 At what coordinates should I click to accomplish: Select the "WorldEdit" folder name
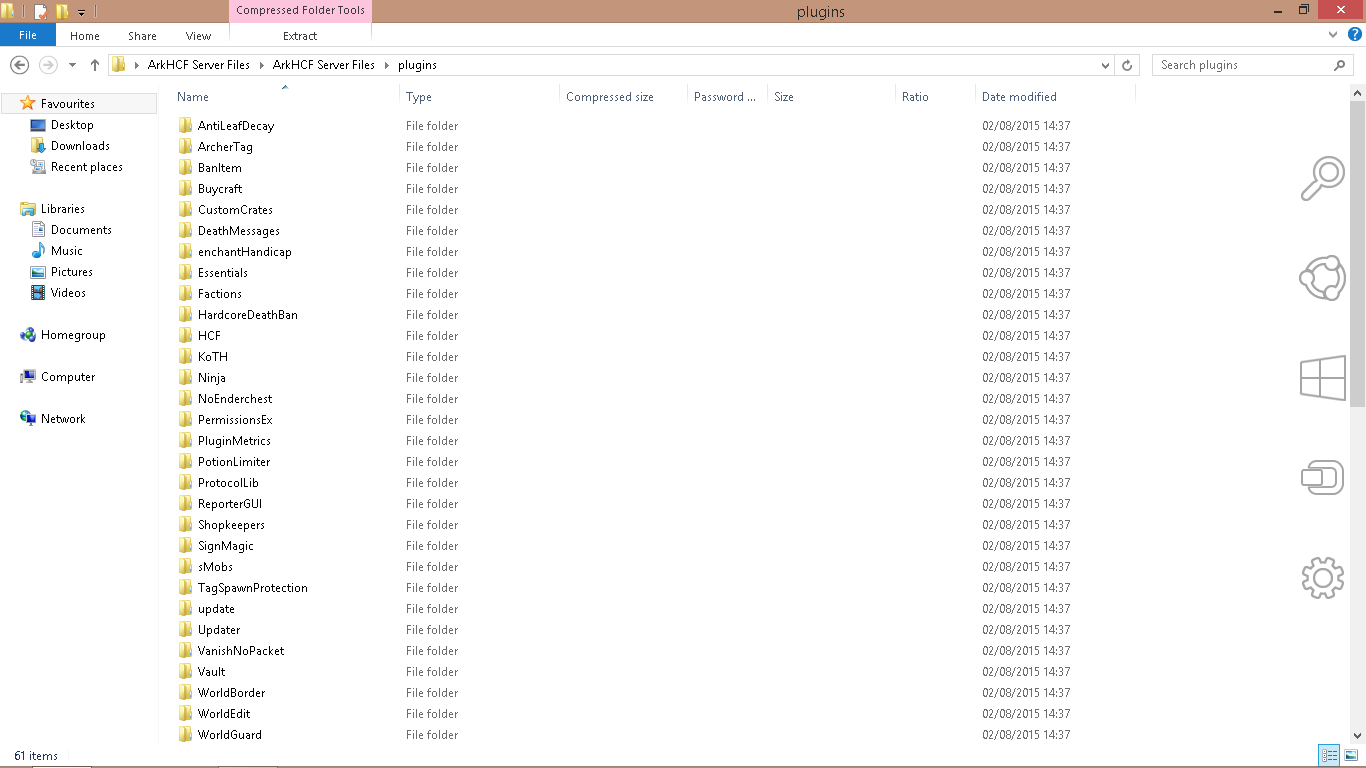coord(224,714)
